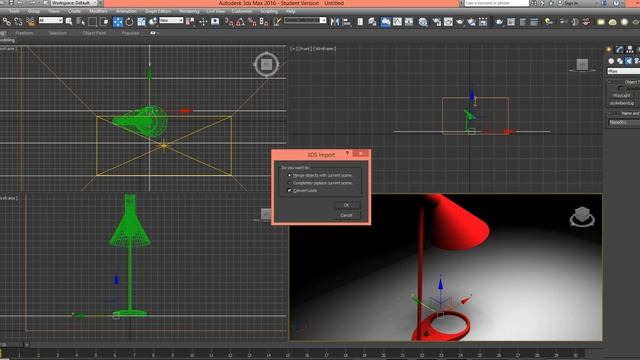
Task: Open the Front viewport [+] menu
Action: 292,49
